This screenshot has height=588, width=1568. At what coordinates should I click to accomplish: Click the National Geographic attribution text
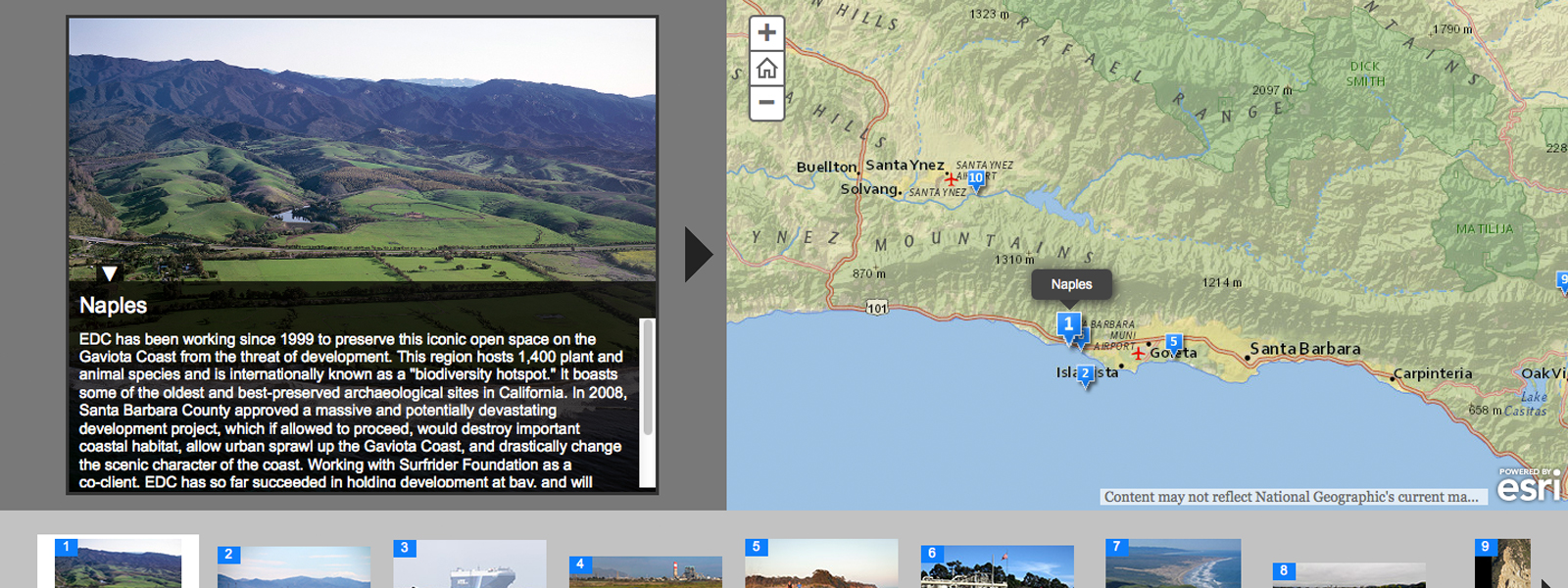tap(1292, 497)
